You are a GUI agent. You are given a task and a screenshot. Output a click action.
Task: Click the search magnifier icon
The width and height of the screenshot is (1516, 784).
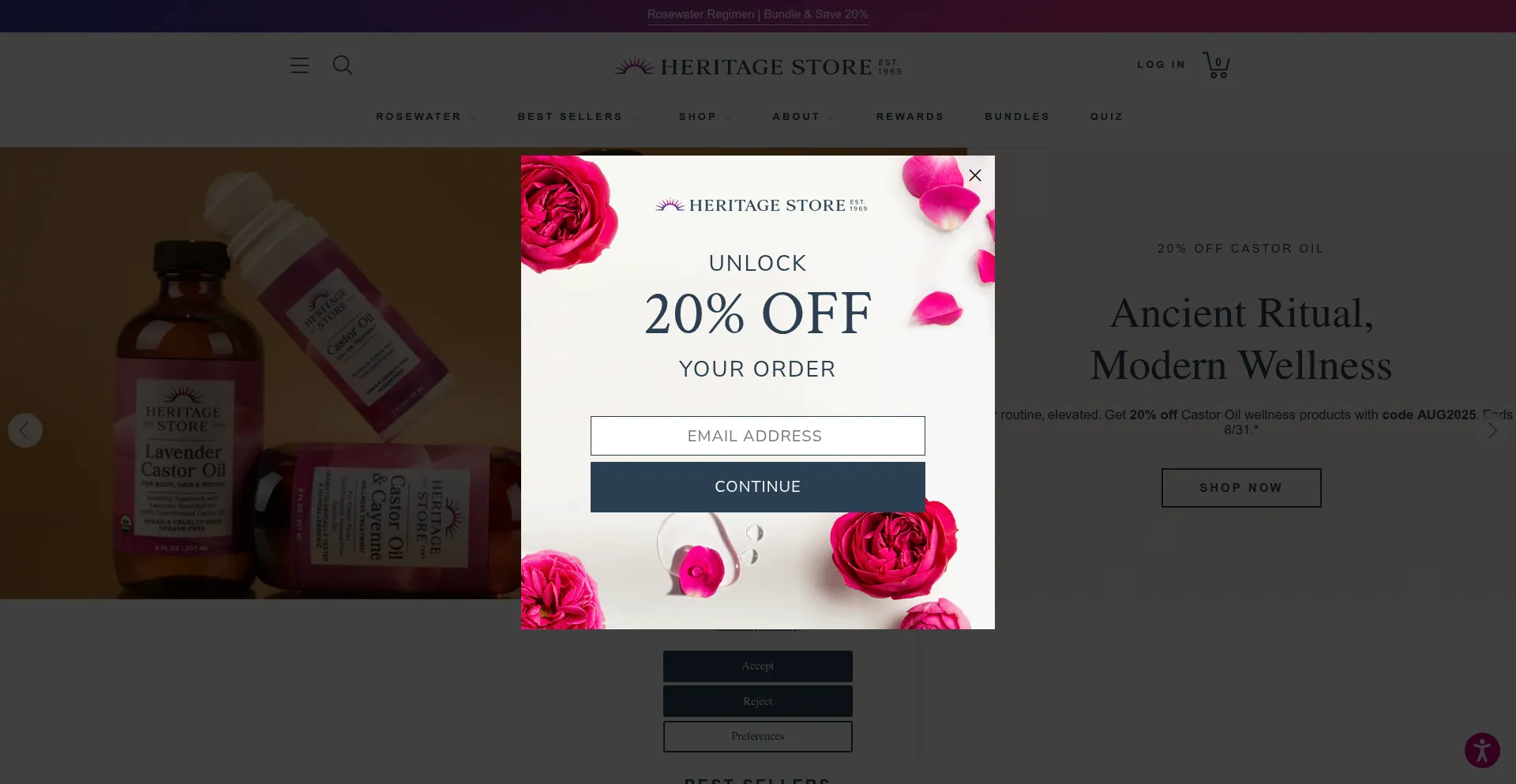[343, 65]
